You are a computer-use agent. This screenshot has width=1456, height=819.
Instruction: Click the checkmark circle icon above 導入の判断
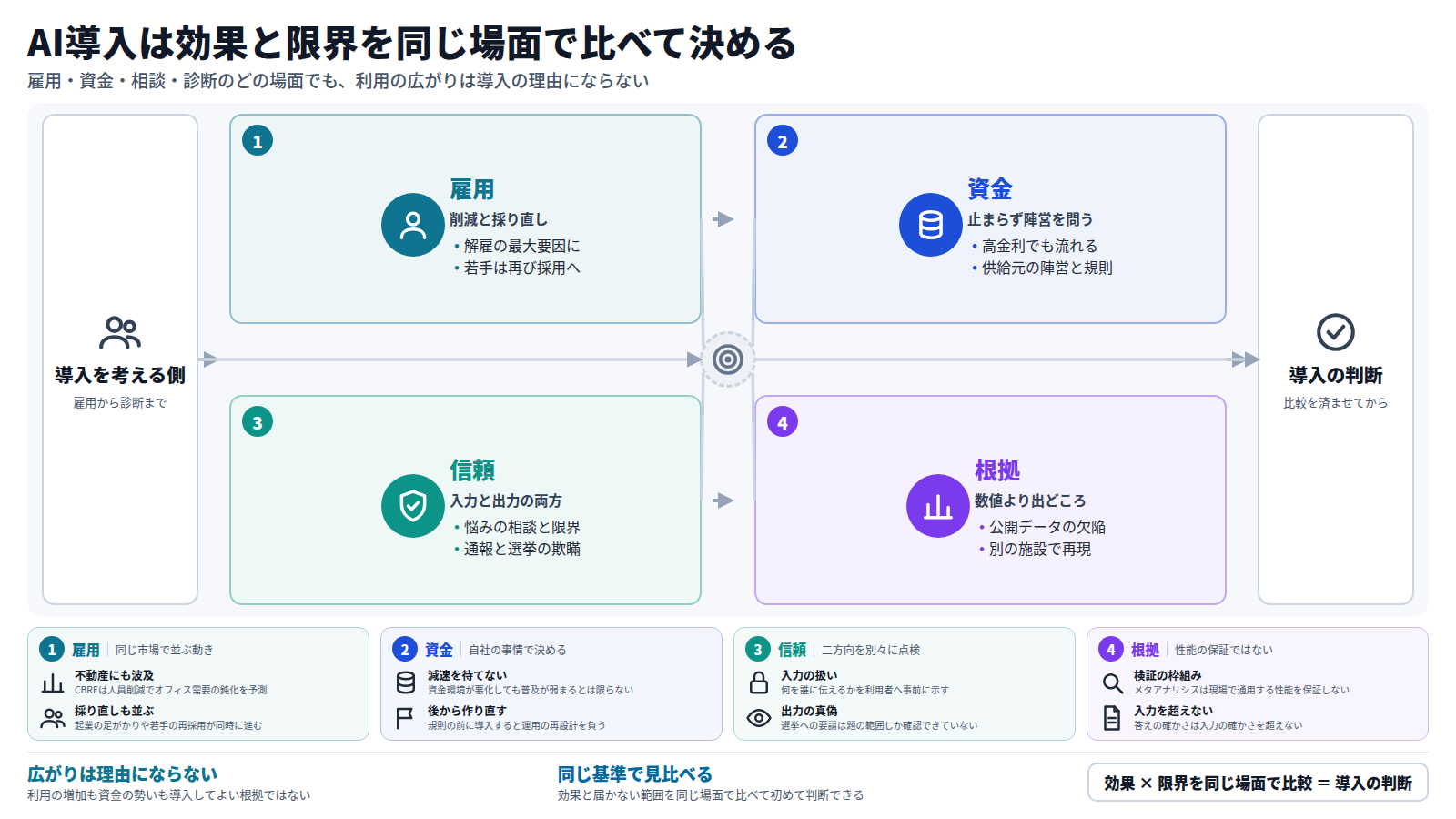pos(1336,332)
